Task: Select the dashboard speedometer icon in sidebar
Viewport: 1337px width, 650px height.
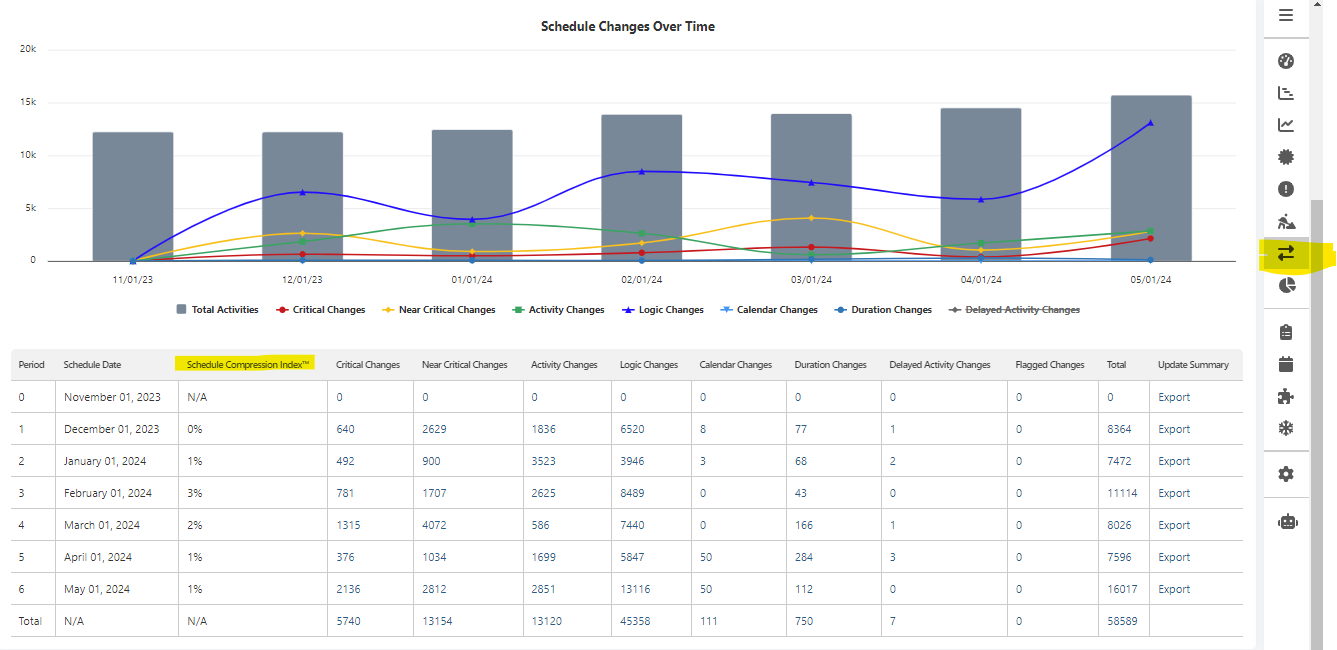Action: click(1286, 61)
